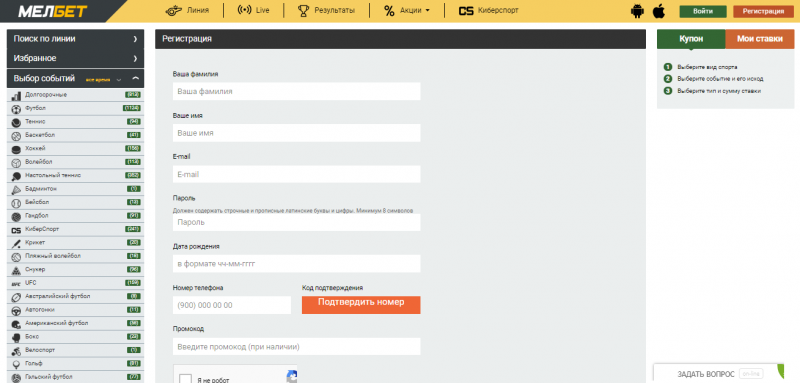This screenshot has width=800, height=383.
Task: Select the Крикет bat icon
Action: pos(16,243)
